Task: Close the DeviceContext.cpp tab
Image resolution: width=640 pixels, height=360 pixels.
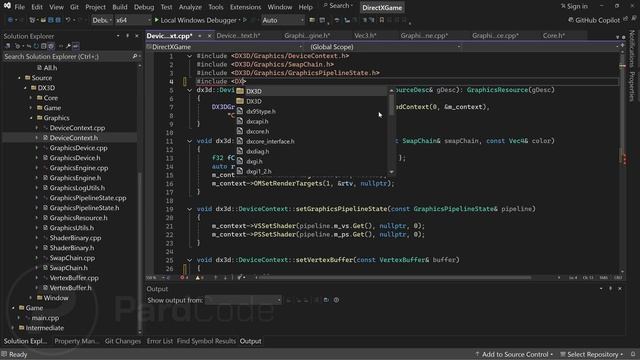Action: pyautogui.click(x=209, y=36)
